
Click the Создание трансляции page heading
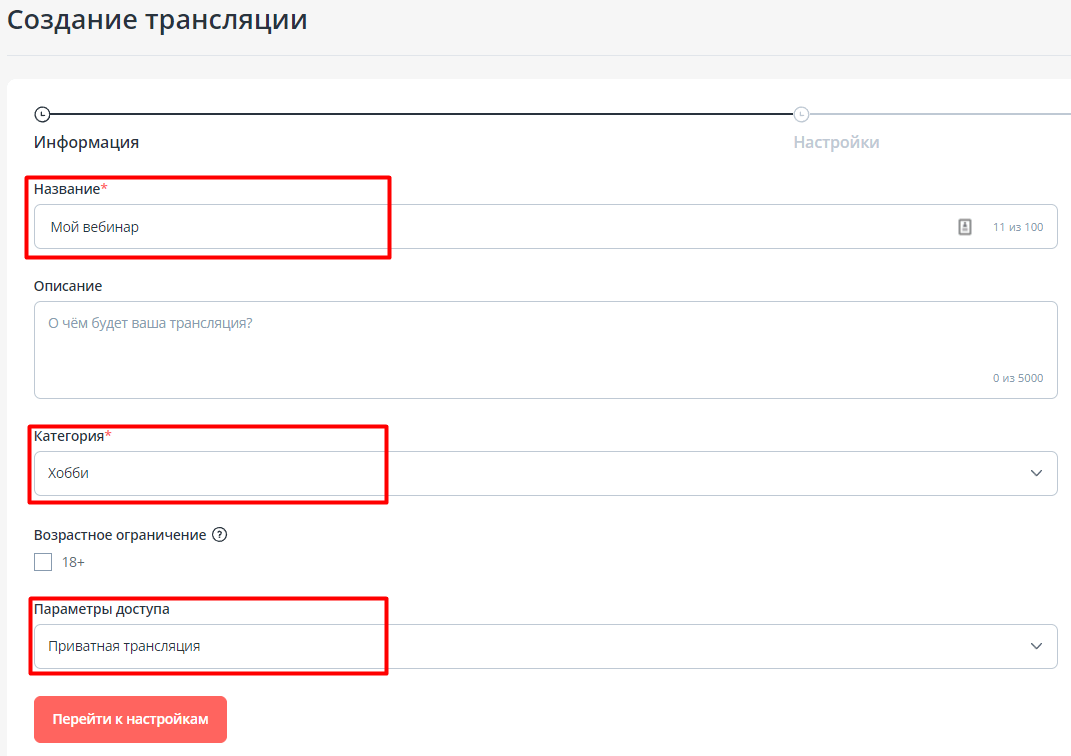click(157, 19)
